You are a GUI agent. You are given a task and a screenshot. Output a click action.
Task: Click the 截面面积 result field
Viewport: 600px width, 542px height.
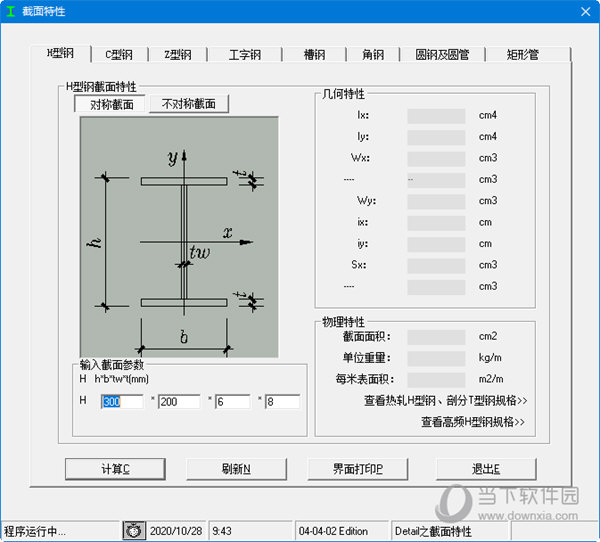pyautogui.click(x=436, y=337)
